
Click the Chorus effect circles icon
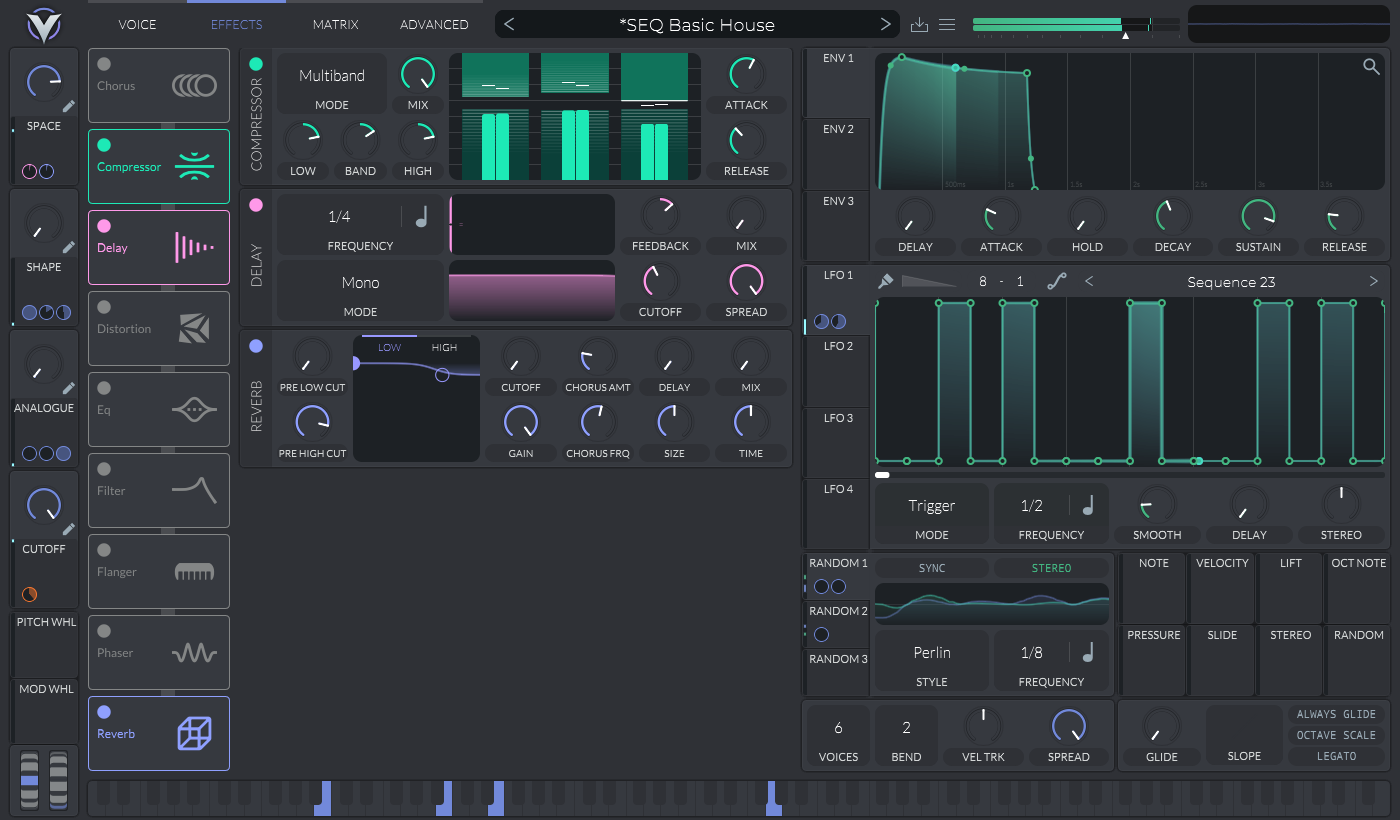194,86
